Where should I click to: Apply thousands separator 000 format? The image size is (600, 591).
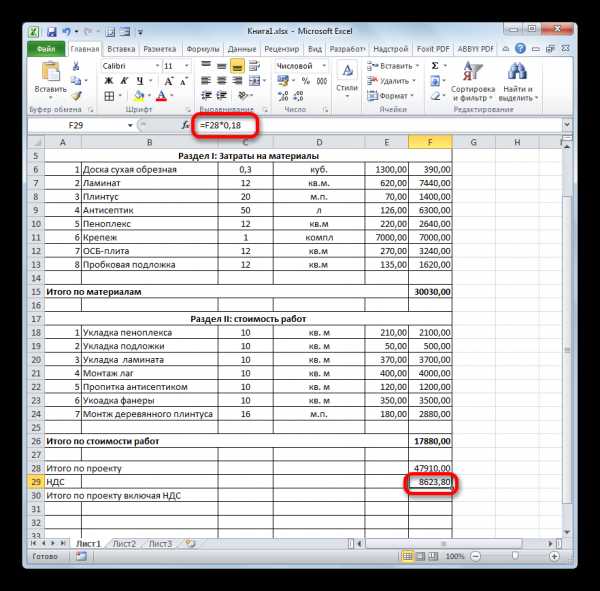[x=322, y=81]
